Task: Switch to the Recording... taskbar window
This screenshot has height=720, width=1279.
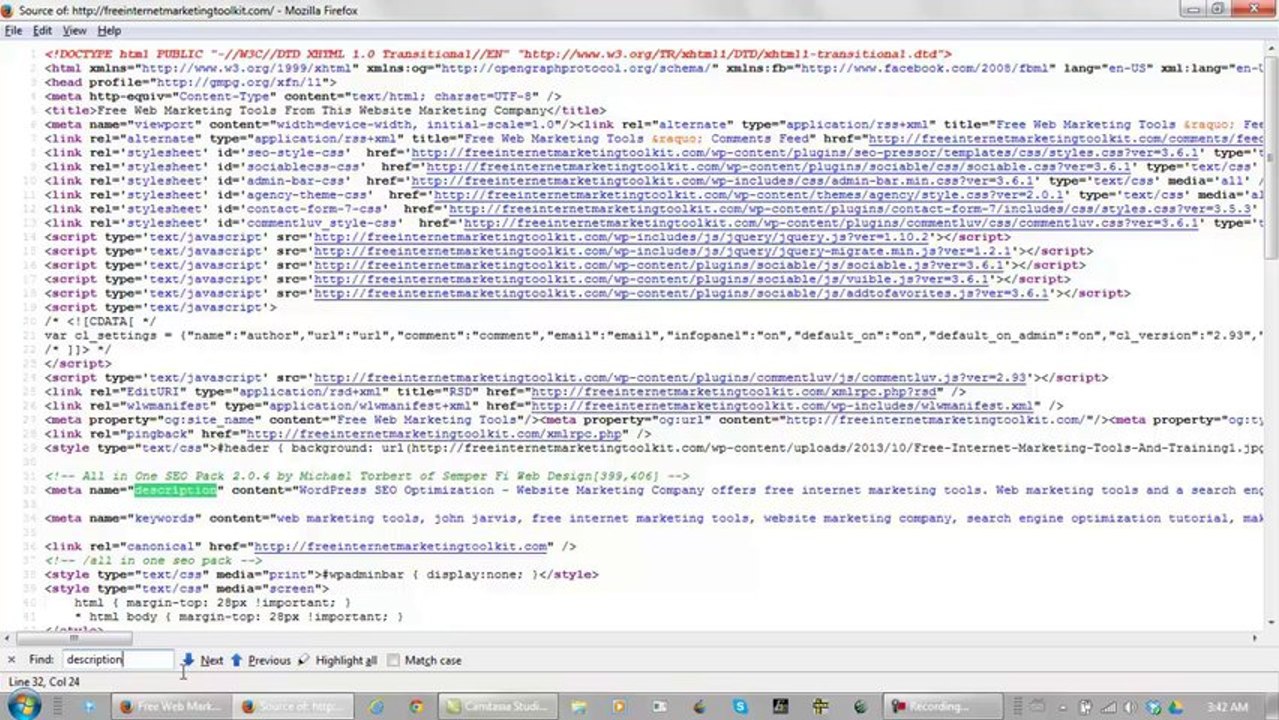Action: 944,706
